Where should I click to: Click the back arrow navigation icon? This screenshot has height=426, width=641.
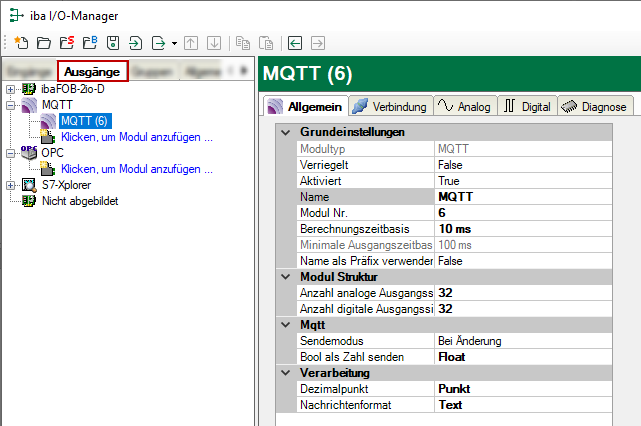click(x=295, y=43)
